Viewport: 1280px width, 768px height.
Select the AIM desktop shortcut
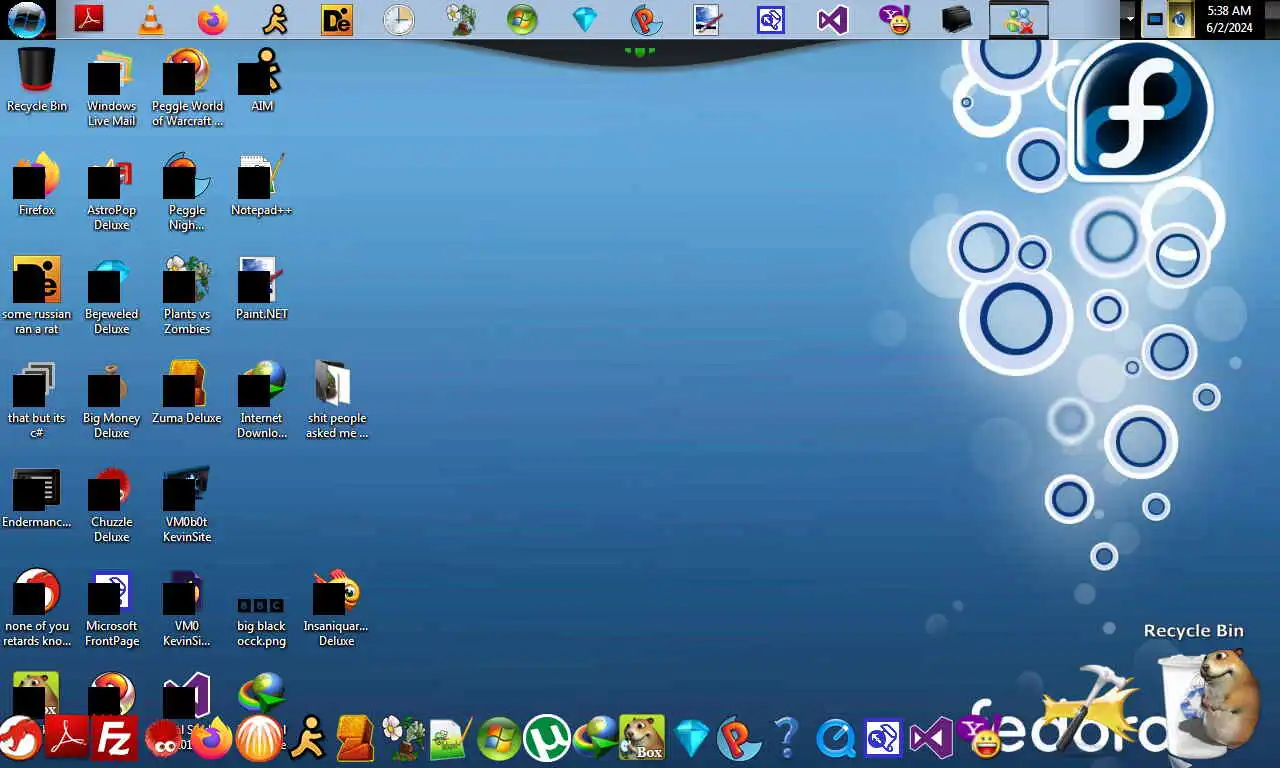click(262, 80)
